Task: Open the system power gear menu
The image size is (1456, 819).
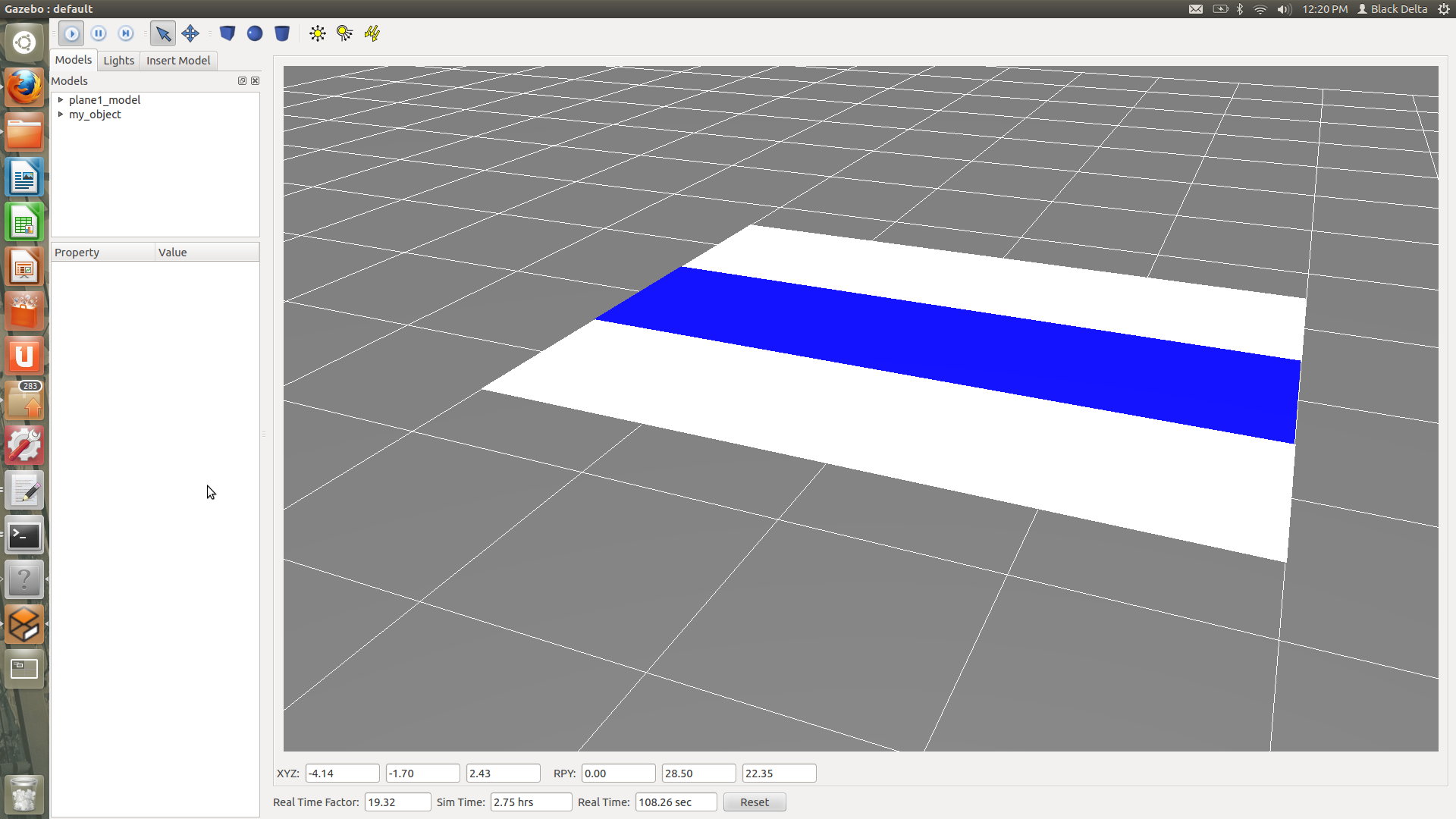Action: (1443, 9)
